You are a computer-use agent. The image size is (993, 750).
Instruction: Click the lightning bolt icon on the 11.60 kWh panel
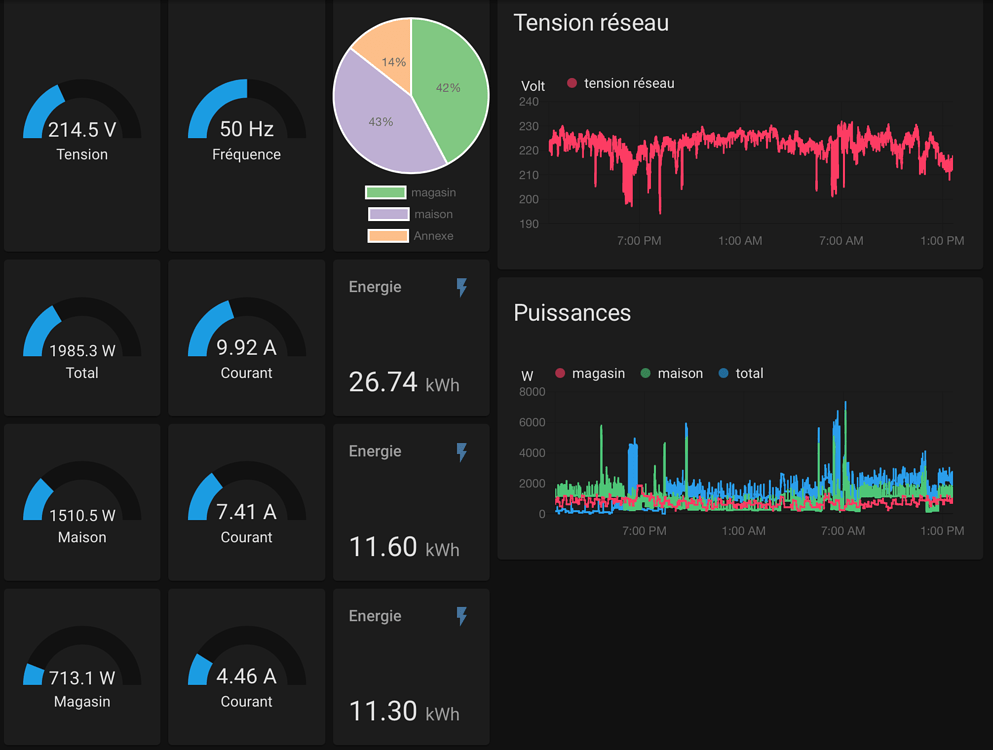click(x=461, y=452)
